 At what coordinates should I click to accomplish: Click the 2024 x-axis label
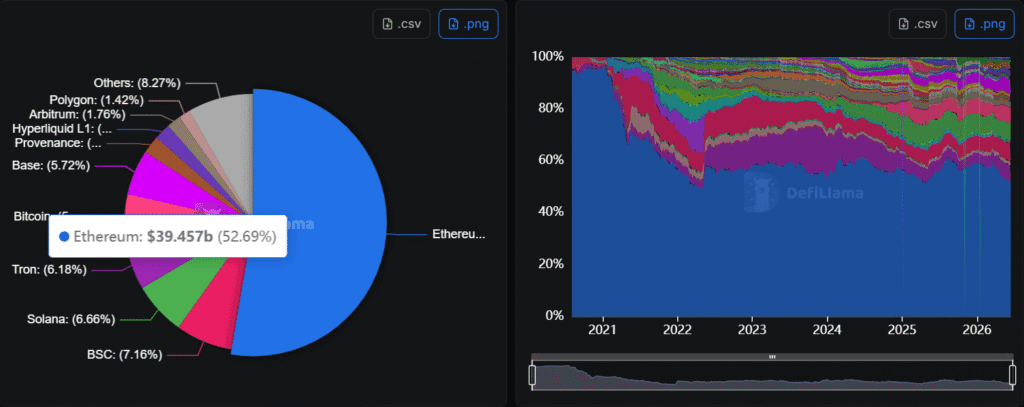(x=827, y=329)
